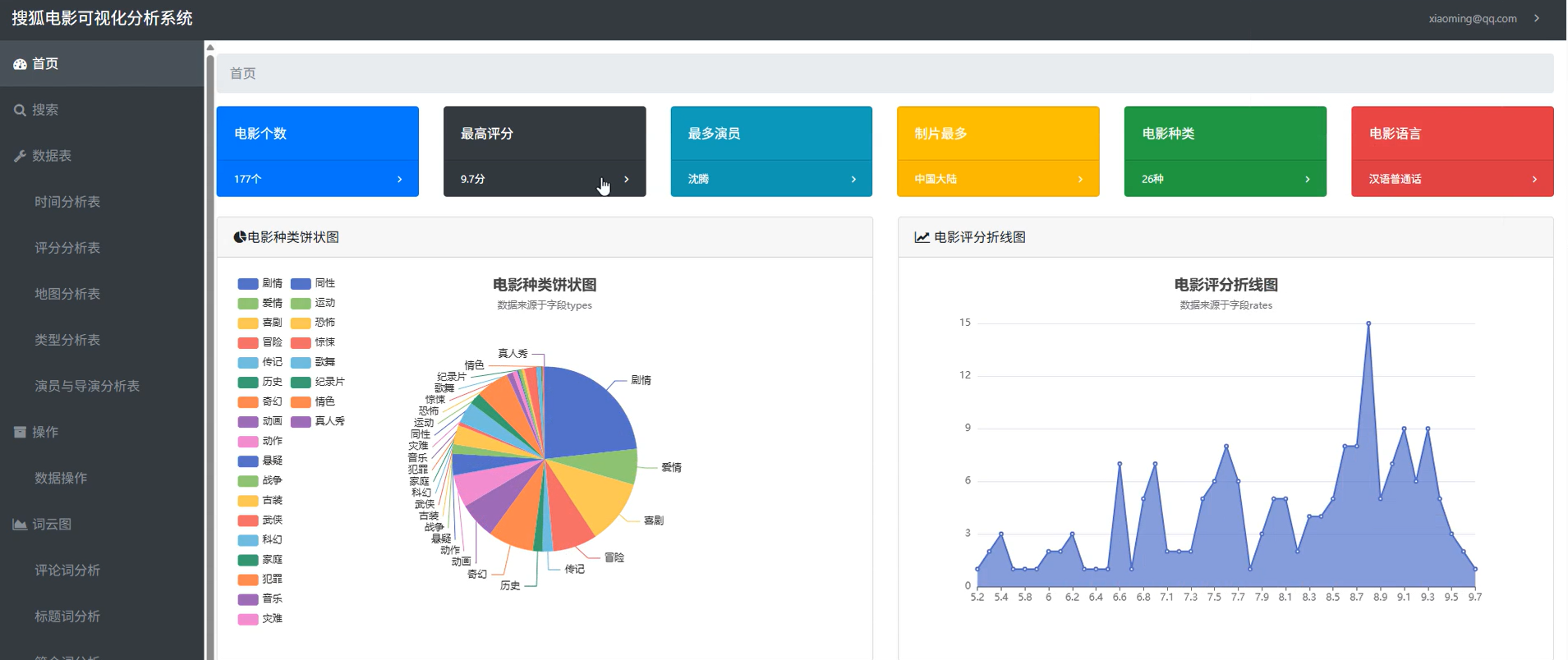Toggle 惊悚 in the pie legend
Screen dimensions: 1568x660
(x=313, y=342)
